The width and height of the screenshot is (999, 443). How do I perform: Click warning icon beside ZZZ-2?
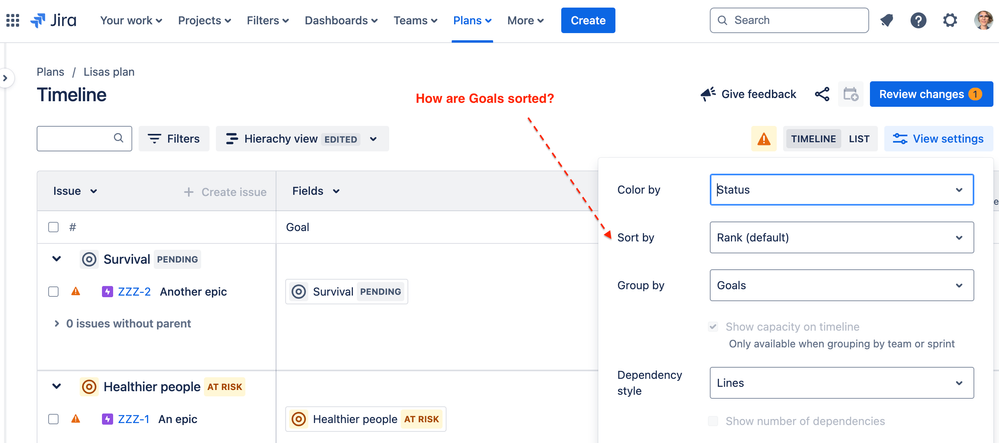click(x=76, y=291)
